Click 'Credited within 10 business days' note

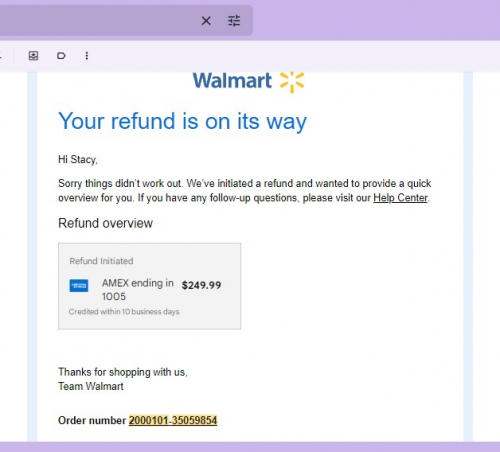tap(124, 312)
